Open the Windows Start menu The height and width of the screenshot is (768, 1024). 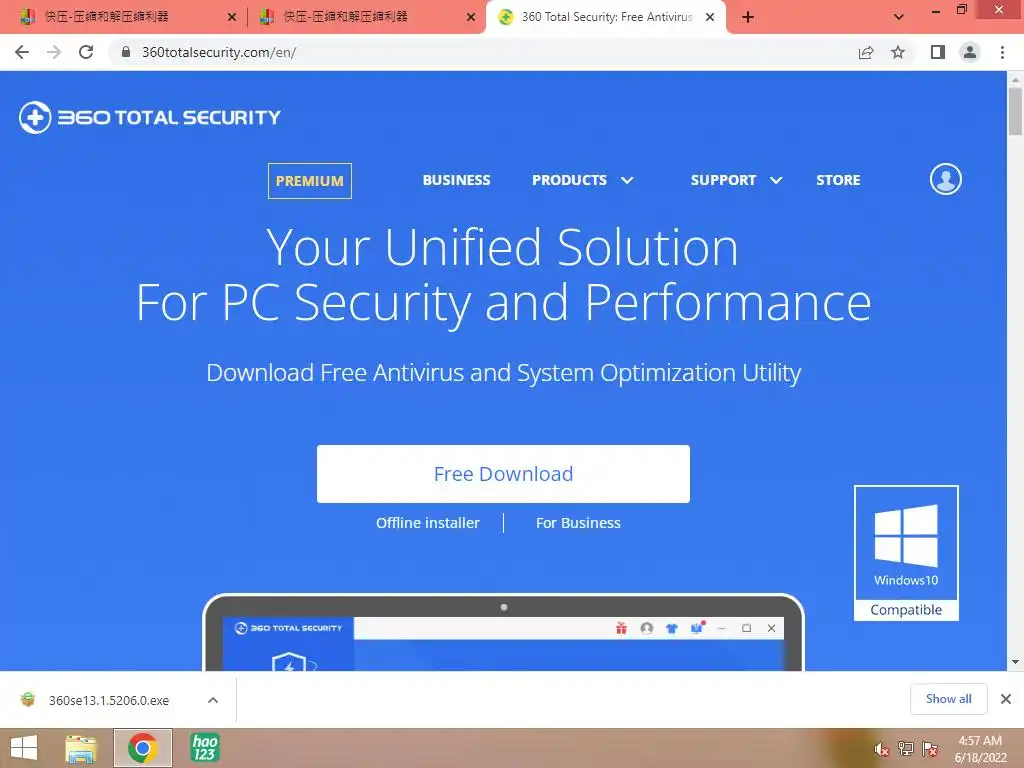[x=24, y=748]
